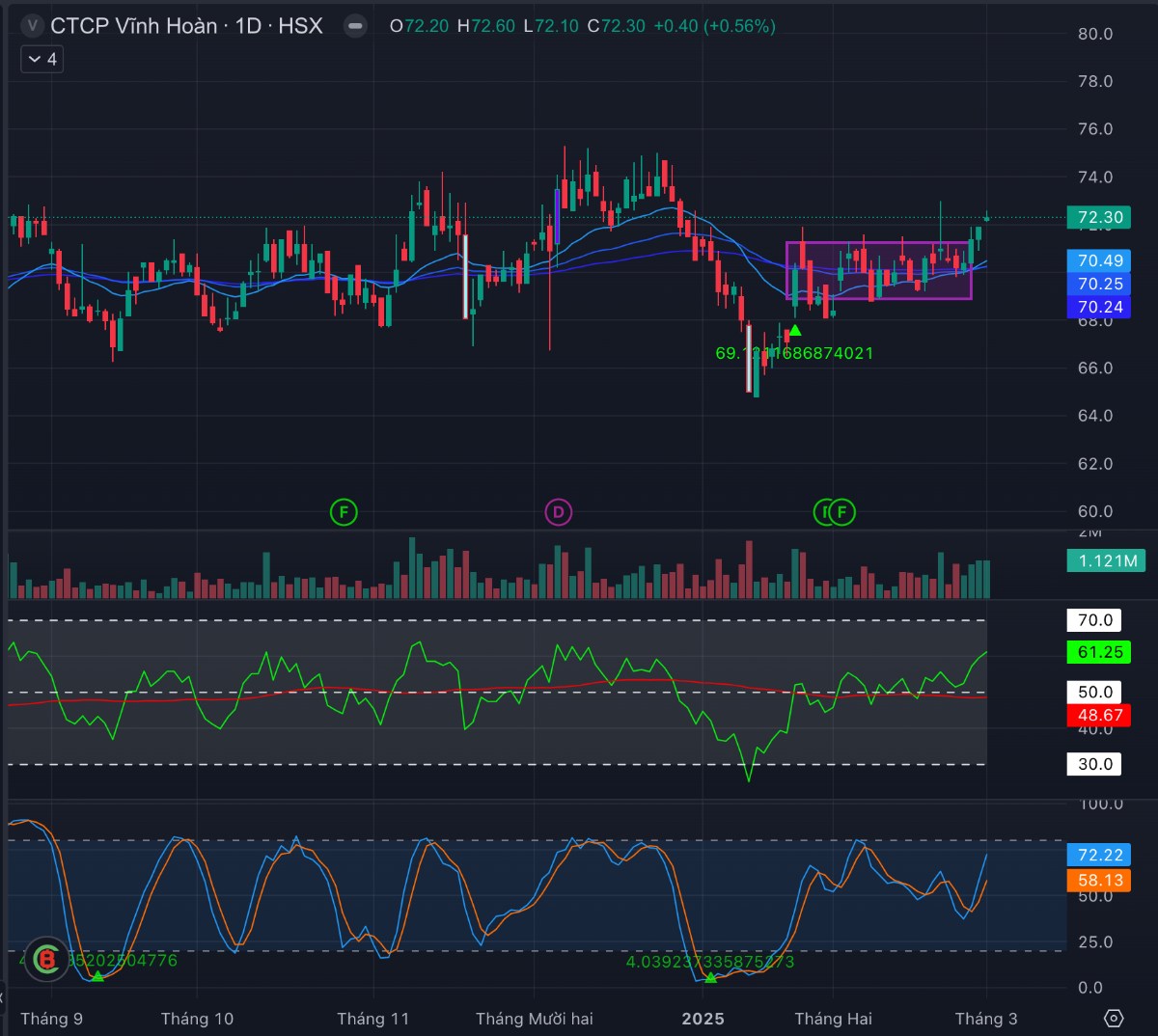Click the green triangle marker near Tháng 9
Viewport: 1158px width, 1036px height.
click(x=97, y=976)
